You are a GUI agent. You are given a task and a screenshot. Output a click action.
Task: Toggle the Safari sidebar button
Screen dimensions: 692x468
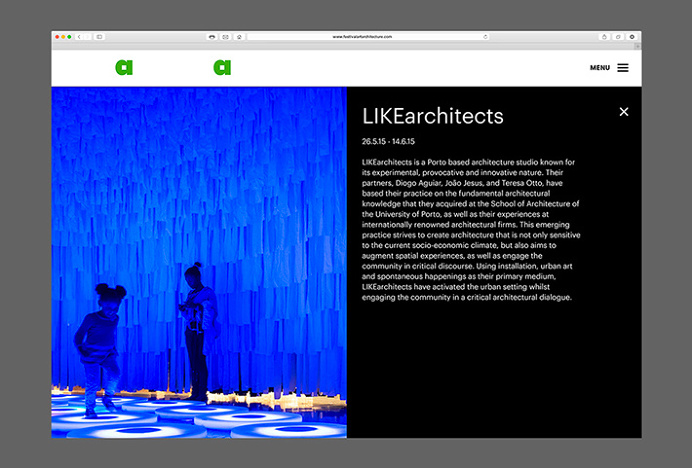[x=99, y=37]
